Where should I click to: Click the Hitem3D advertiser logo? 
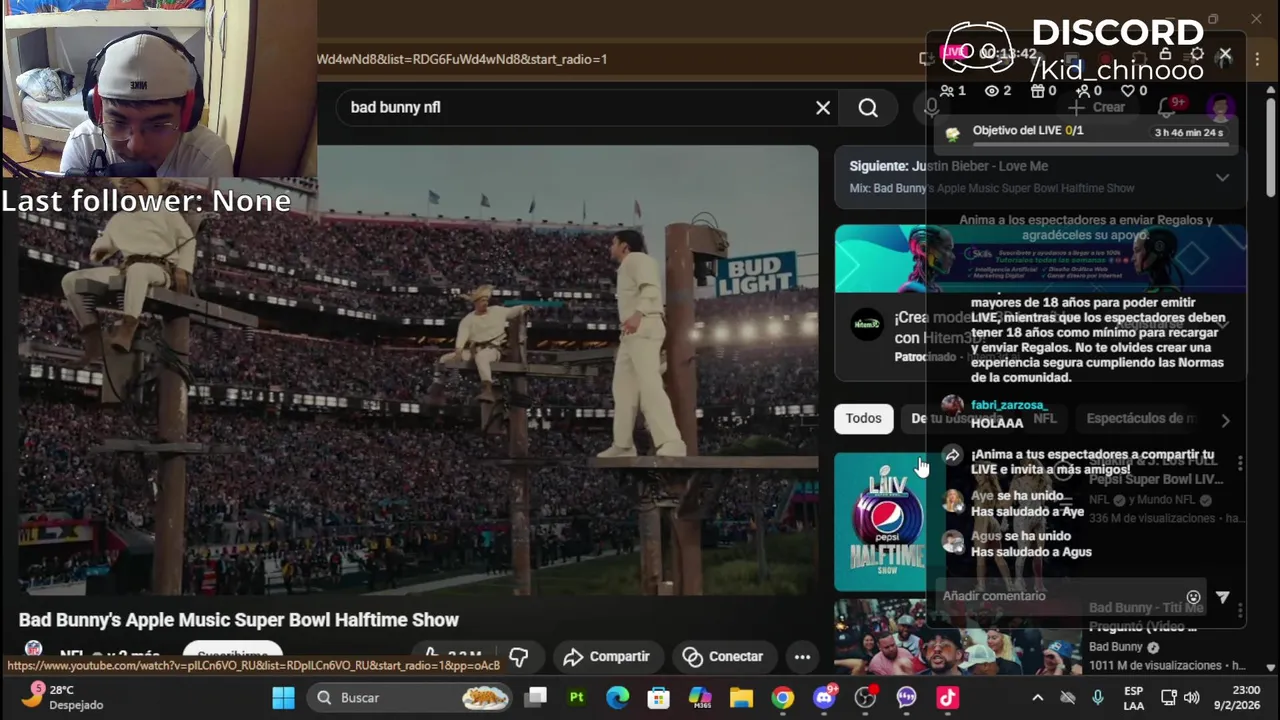pos(867,325)
